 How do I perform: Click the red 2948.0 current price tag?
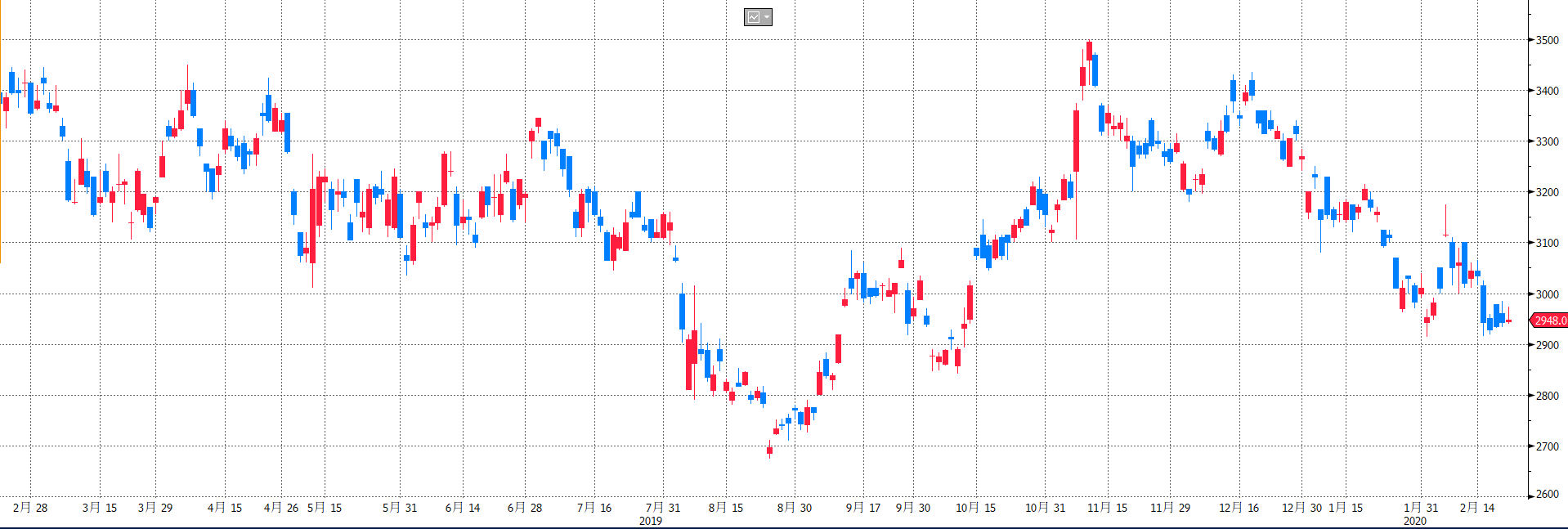coord(1548,321)
